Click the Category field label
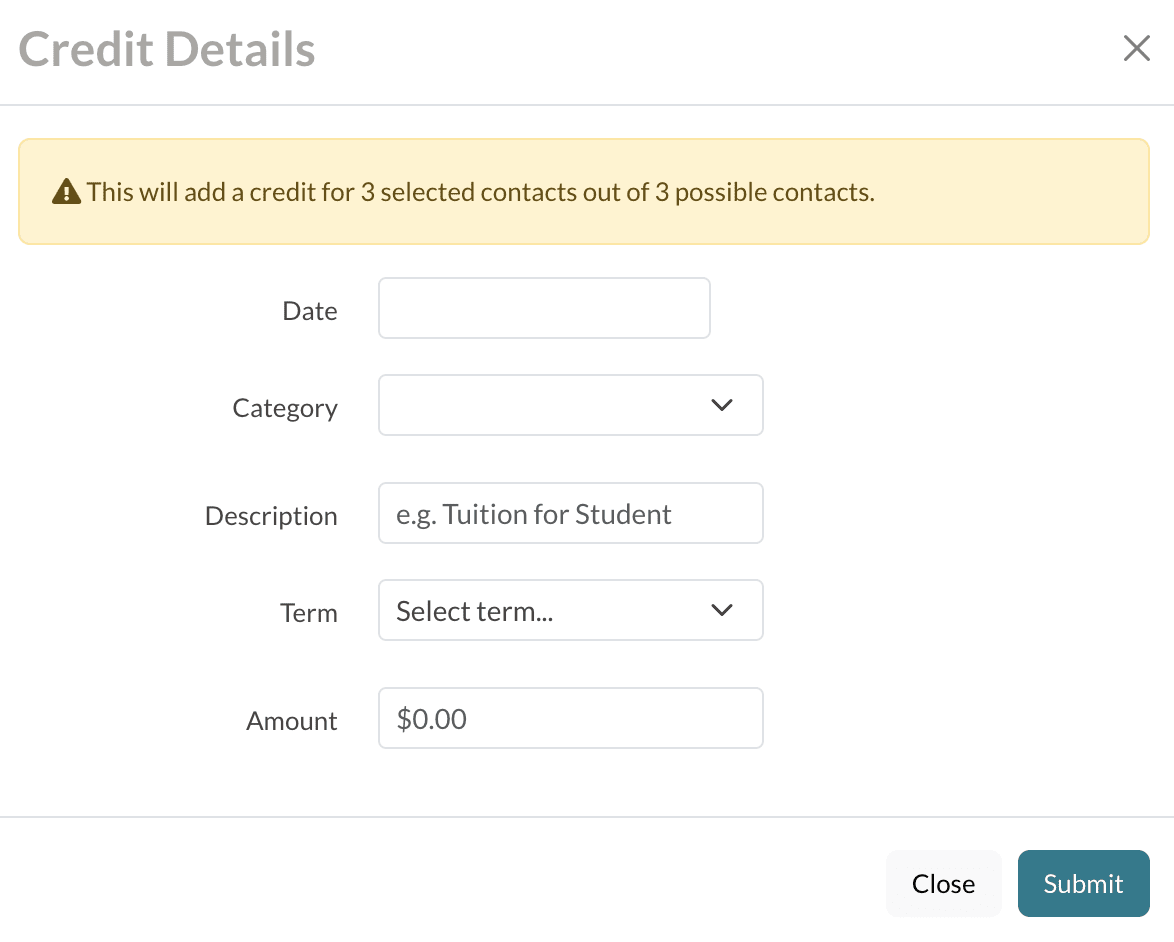The width and height of the screenshot is (1174, 942). pyautogui.click(x=285, y=408)
